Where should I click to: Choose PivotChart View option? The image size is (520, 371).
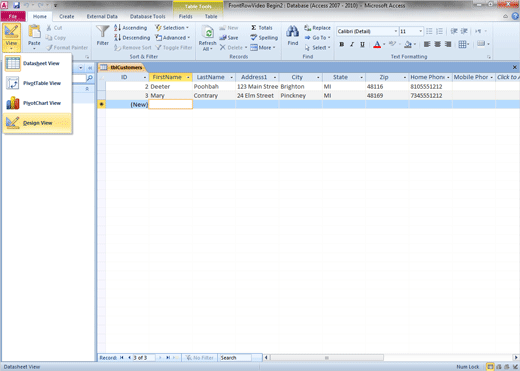coord(38,103)
